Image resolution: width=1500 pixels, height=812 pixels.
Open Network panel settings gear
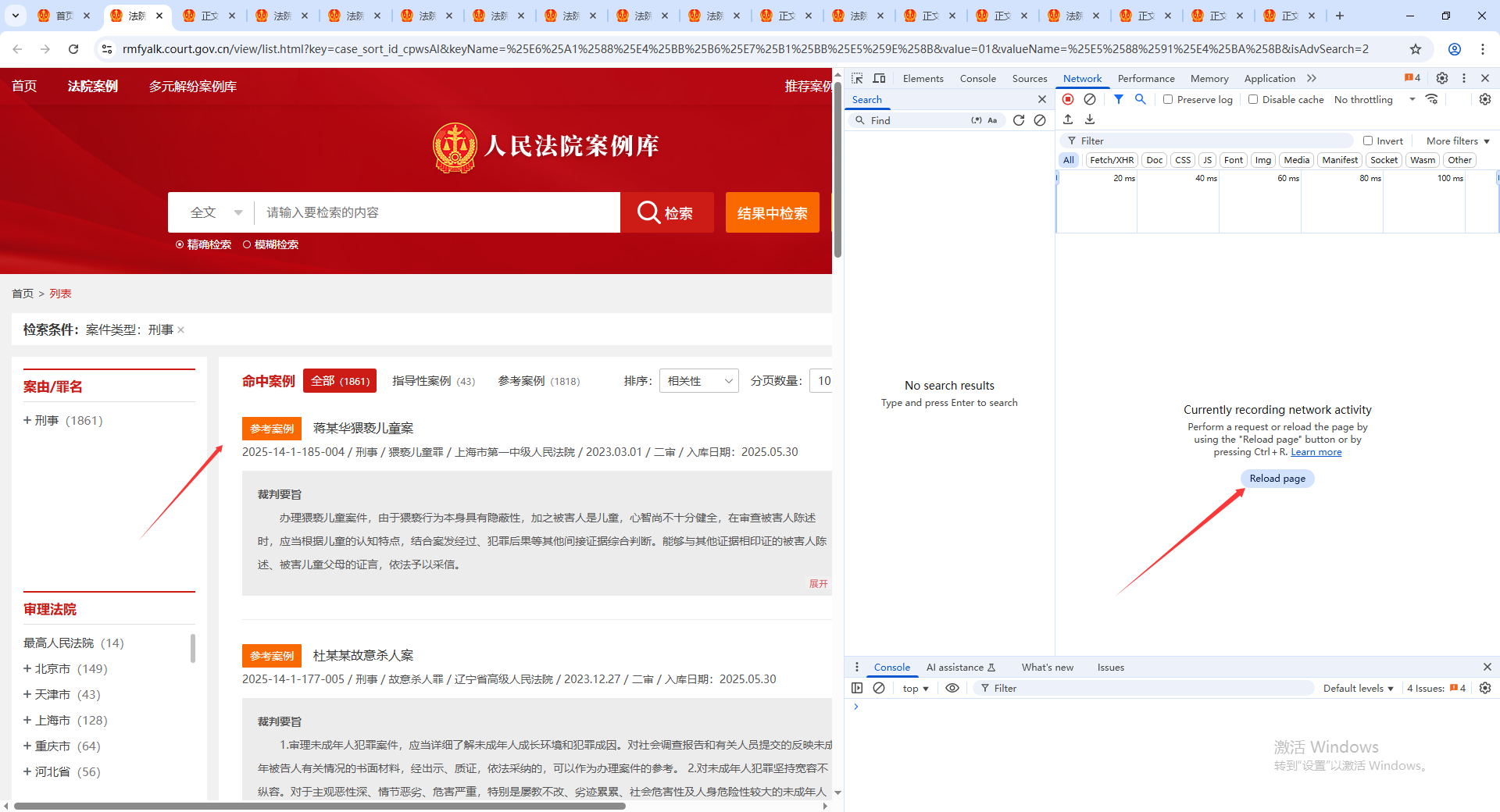(x=1485, y=99)
